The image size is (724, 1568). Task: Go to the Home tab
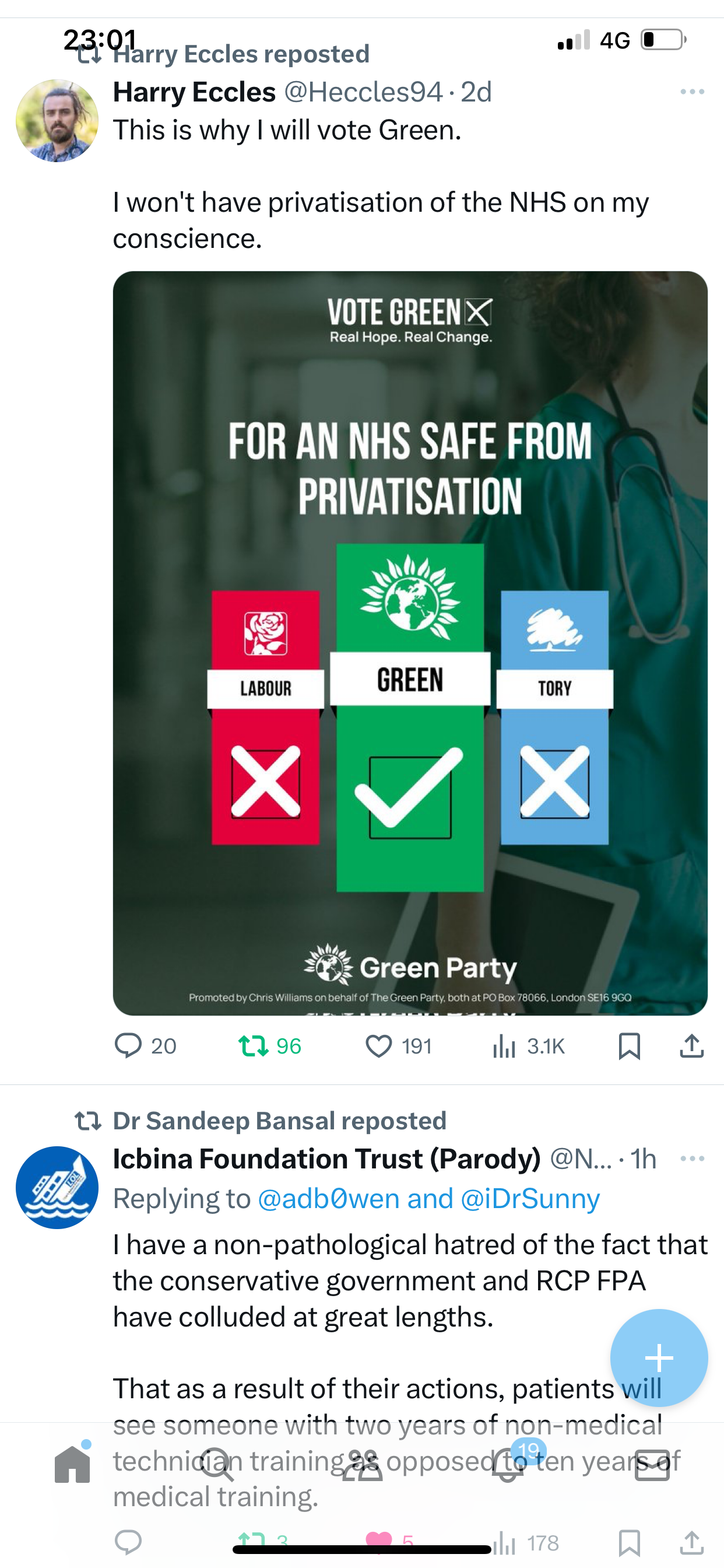(72, 1465)
